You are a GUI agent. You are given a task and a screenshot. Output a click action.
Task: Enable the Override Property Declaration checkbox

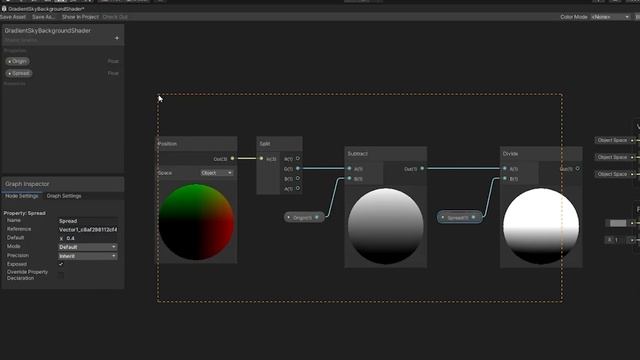click(61, 275)
